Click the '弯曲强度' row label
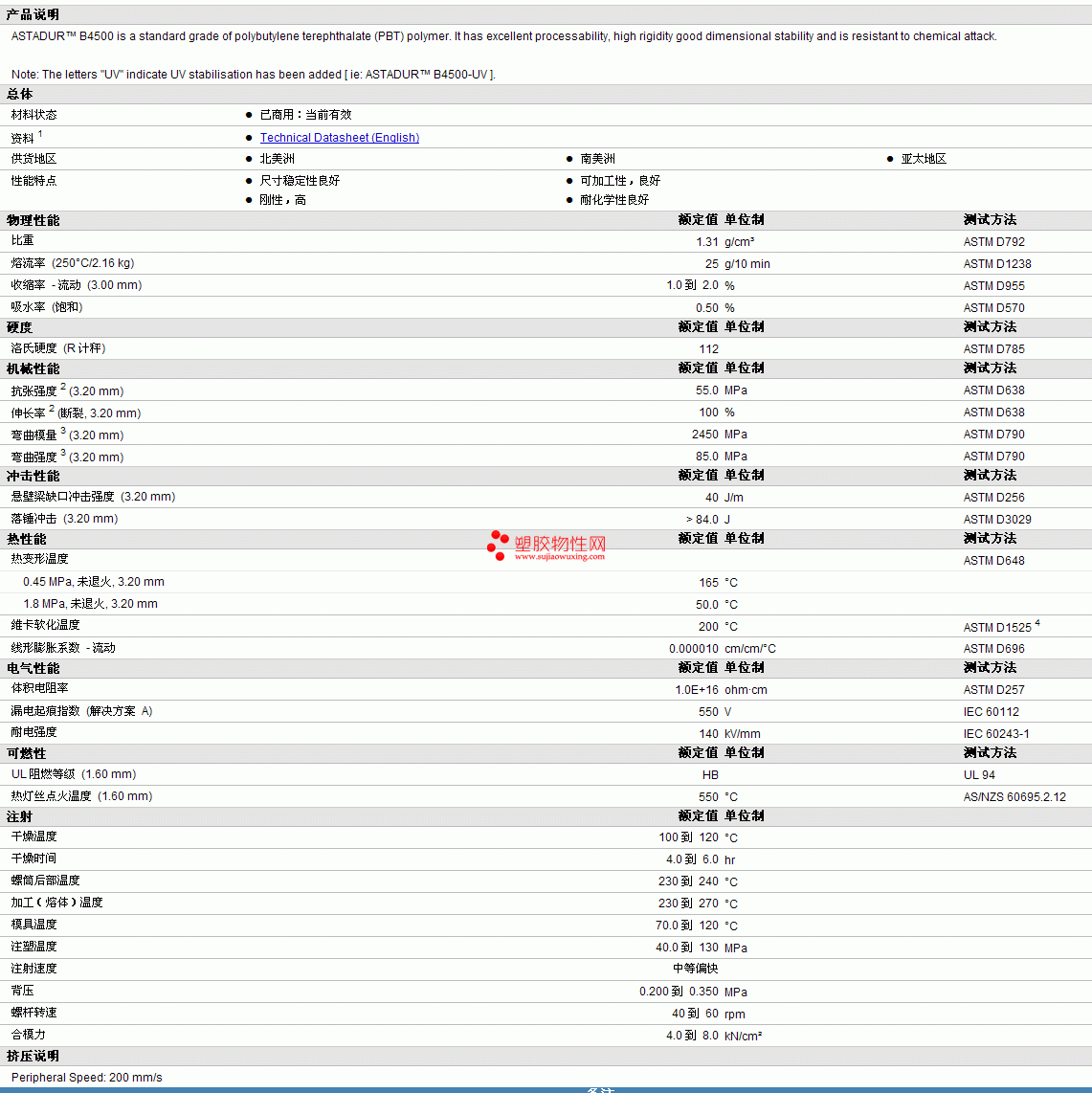 34,457
